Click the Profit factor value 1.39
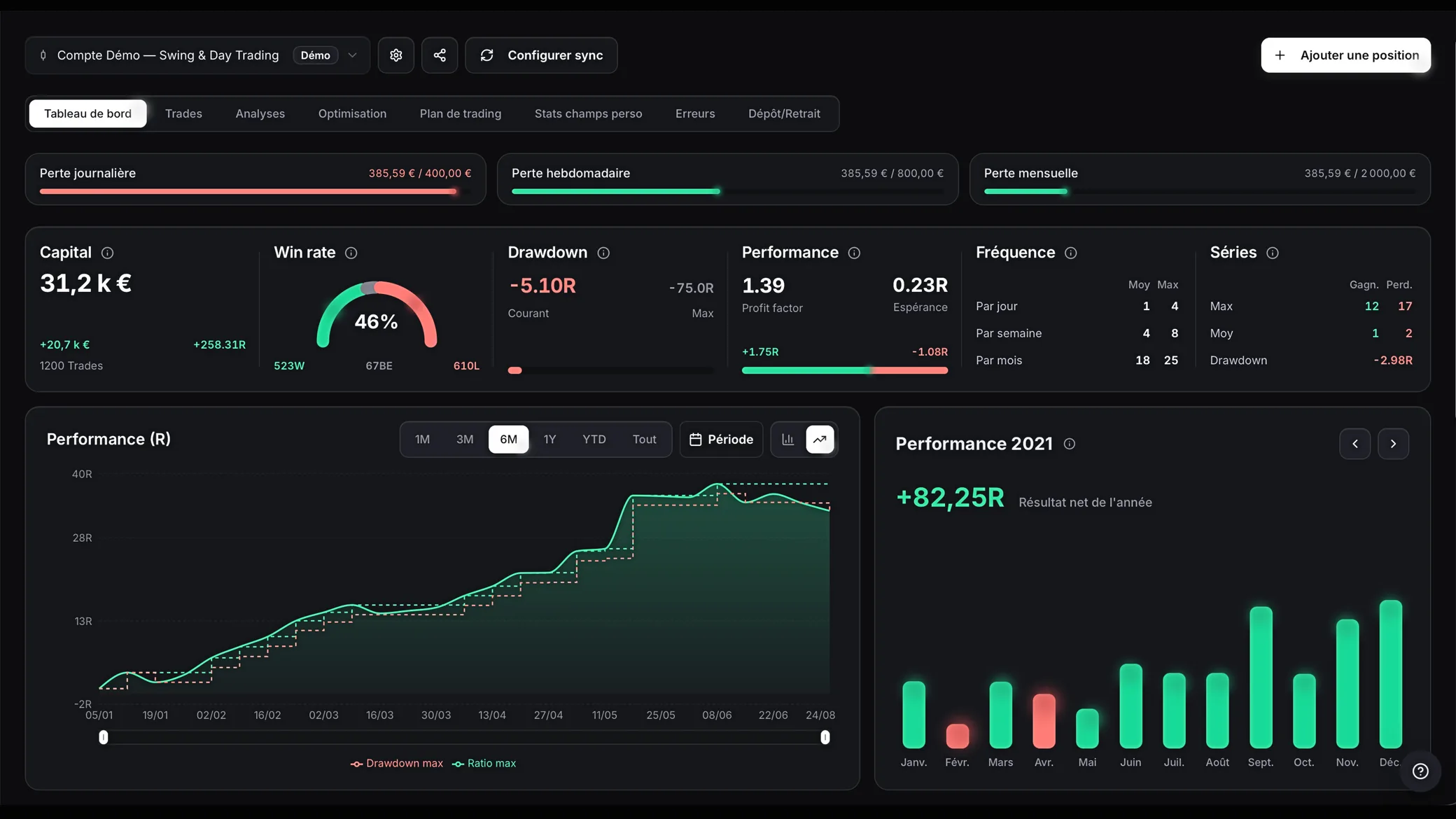This screenshot has width=1456, height=819. (763, 286)
